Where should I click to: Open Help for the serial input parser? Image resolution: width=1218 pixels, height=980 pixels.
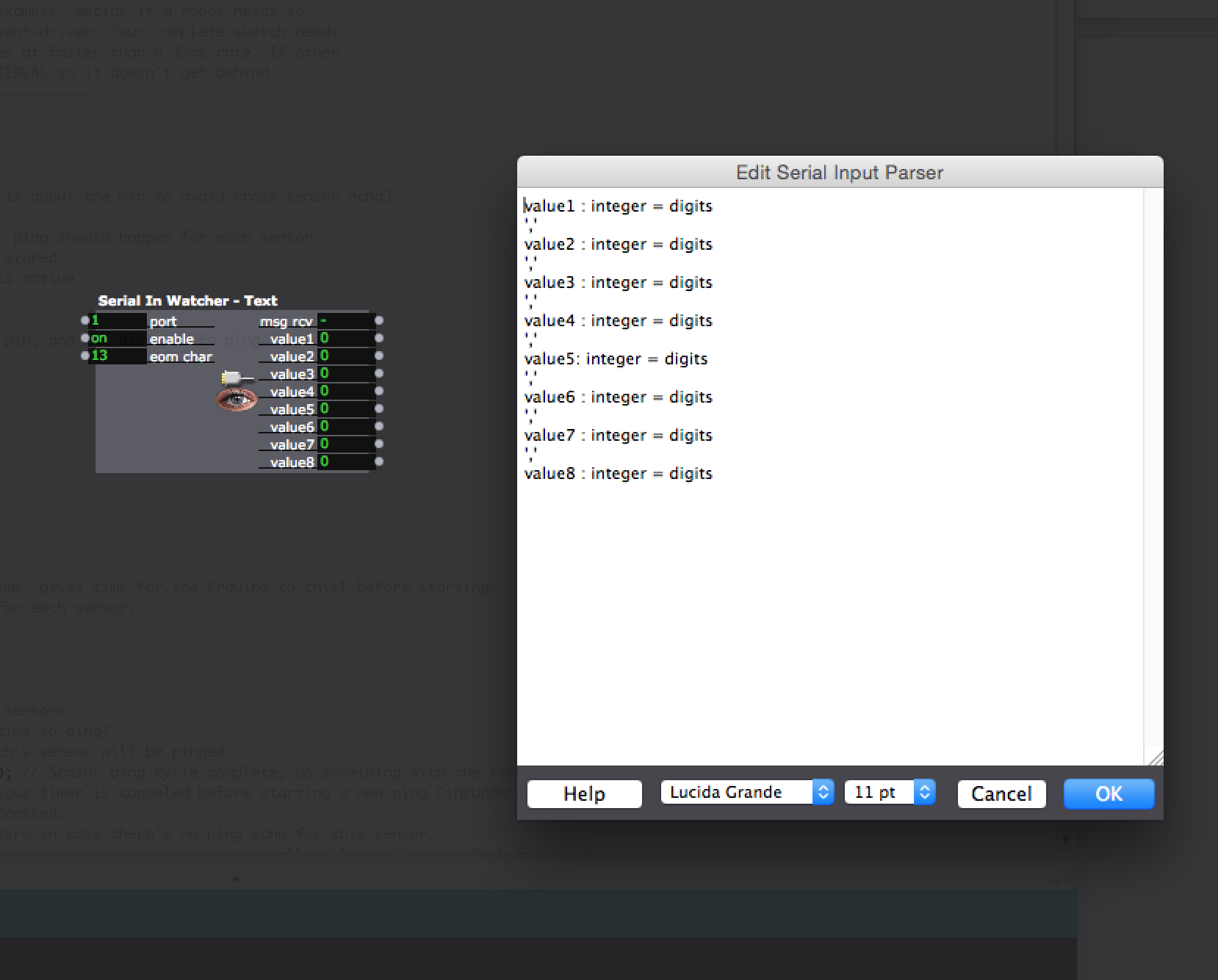tap(584, 794)
